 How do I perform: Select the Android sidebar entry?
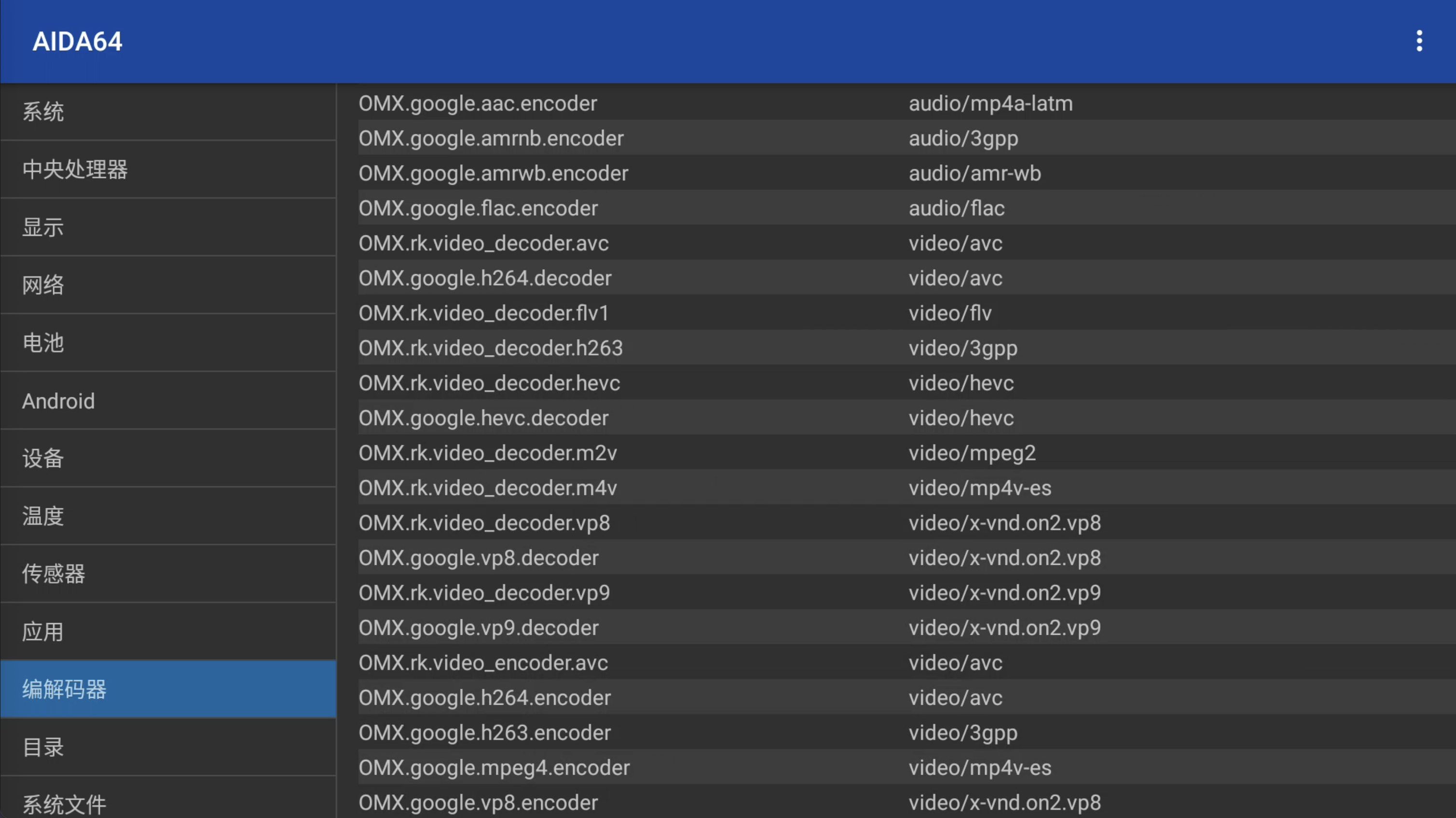point(168,401)
